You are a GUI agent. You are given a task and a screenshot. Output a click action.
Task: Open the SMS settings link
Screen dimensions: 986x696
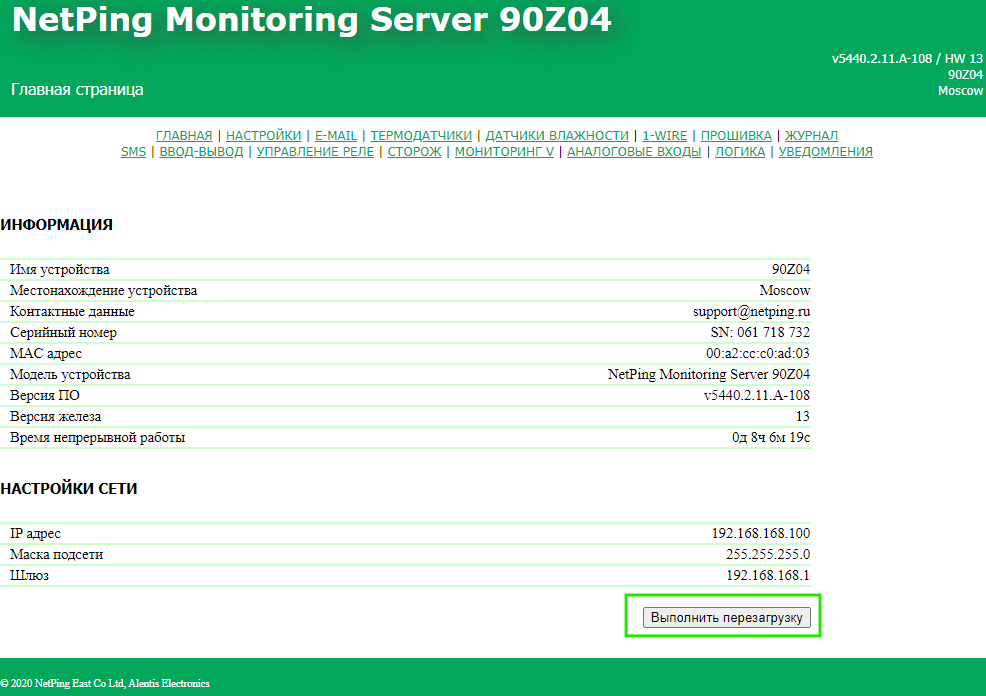click(x=133, y=152)
